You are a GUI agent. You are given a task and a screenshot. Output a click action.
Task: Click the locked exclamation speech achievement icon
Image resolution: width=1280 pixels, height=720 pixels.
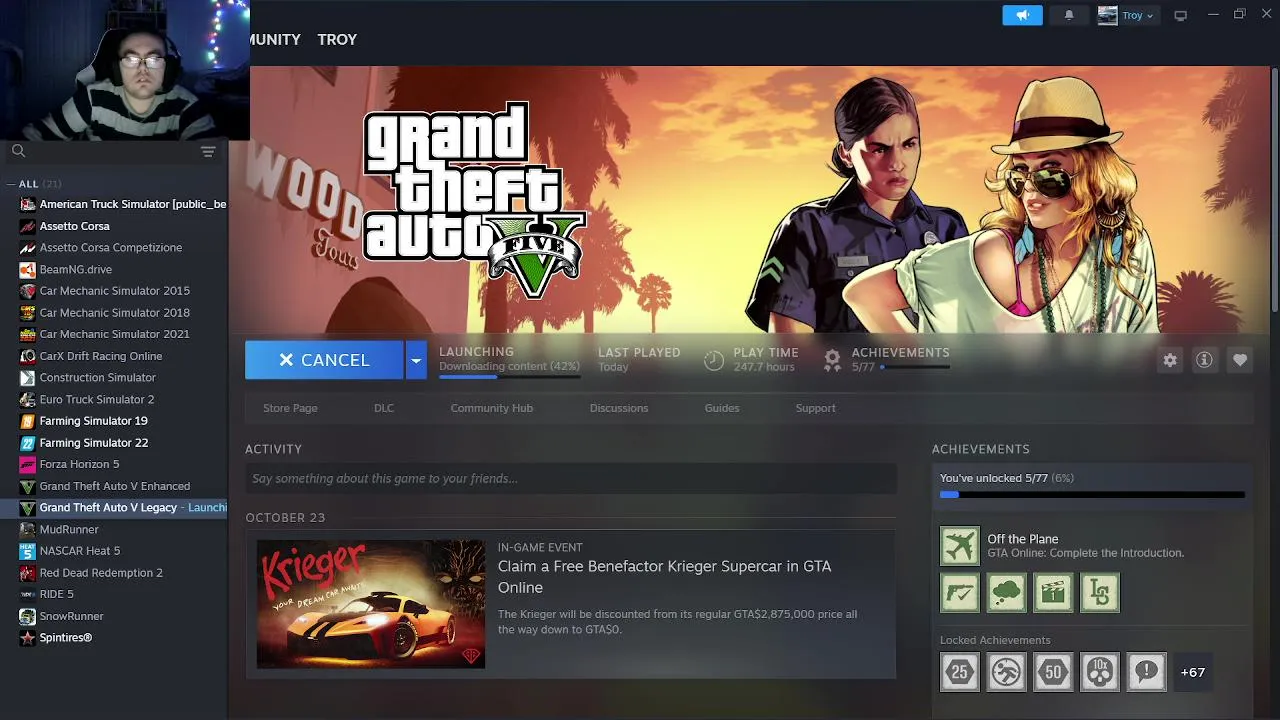click(x=1146, y=672)
